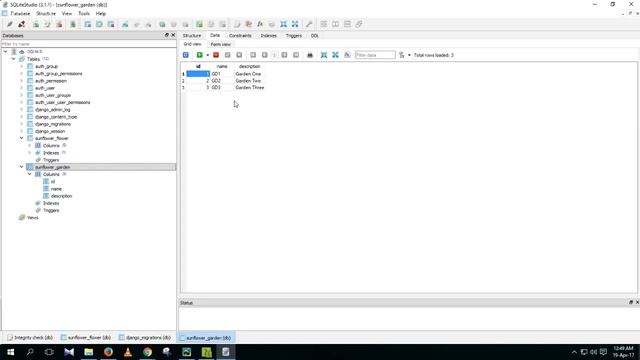This screenshot has height=360, width=640.
Task: Open Task View from the taskbar
Action: (x=49, y=352)
